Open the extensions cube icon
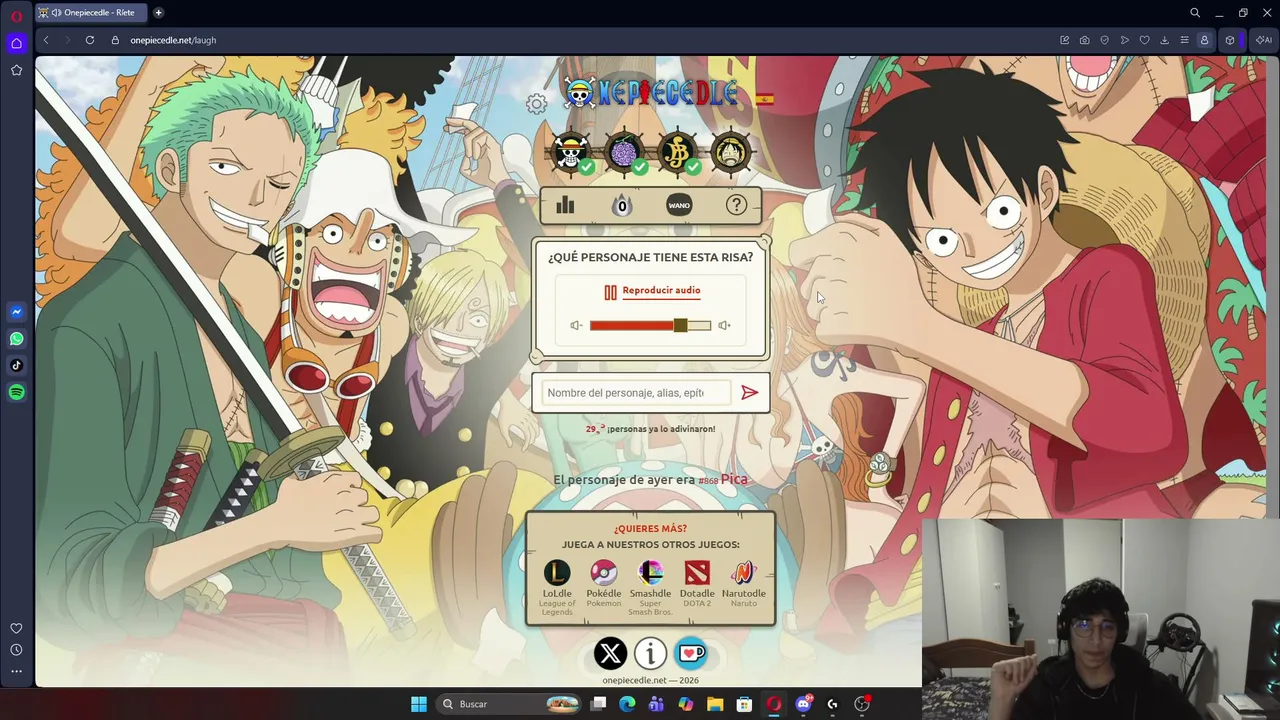The height and width of the screenshot is (720, 1280). [x=1230, y=40]
